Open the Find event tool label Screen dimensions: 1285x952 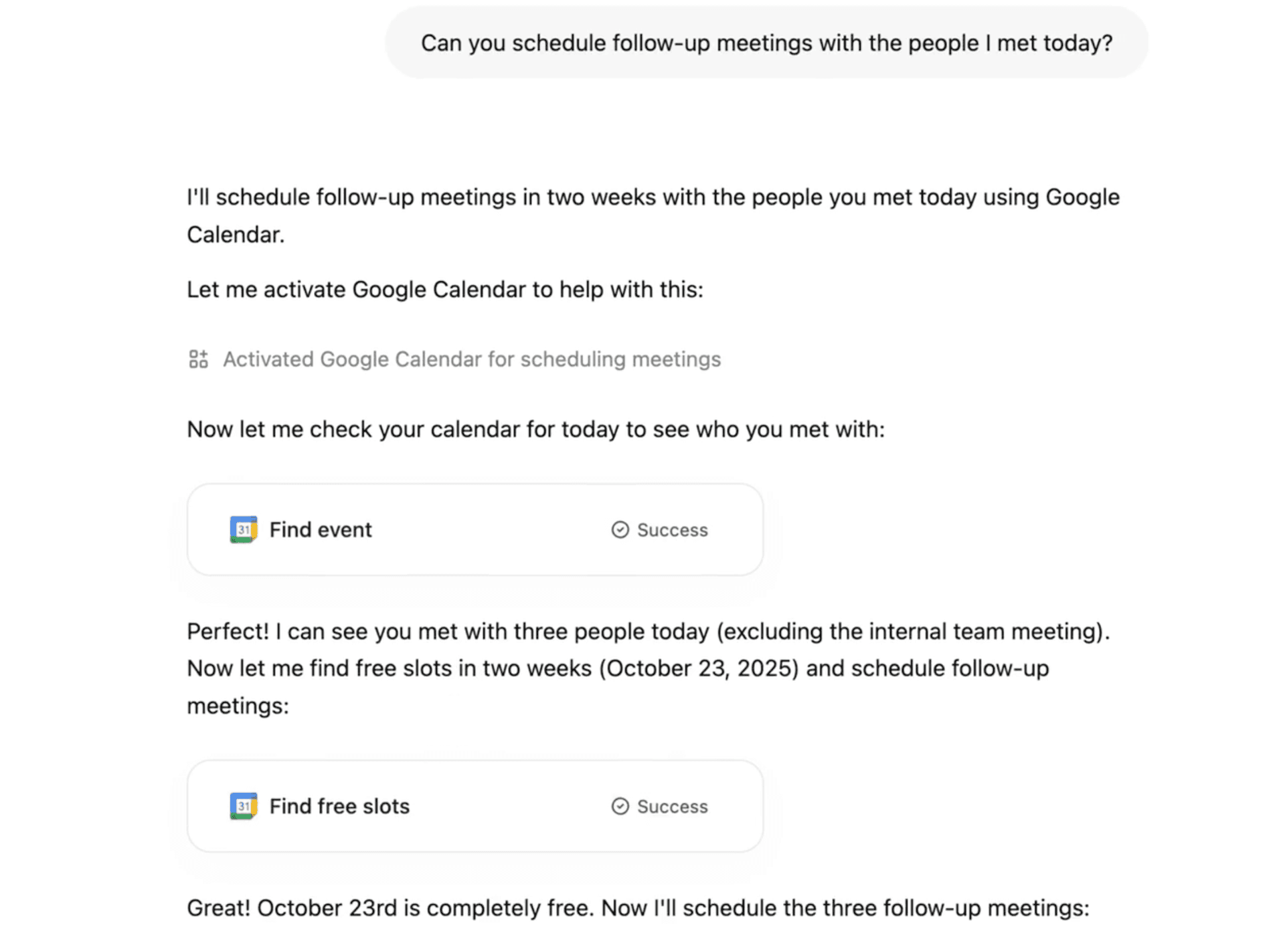pyautogui.click(x=320, y=530)
